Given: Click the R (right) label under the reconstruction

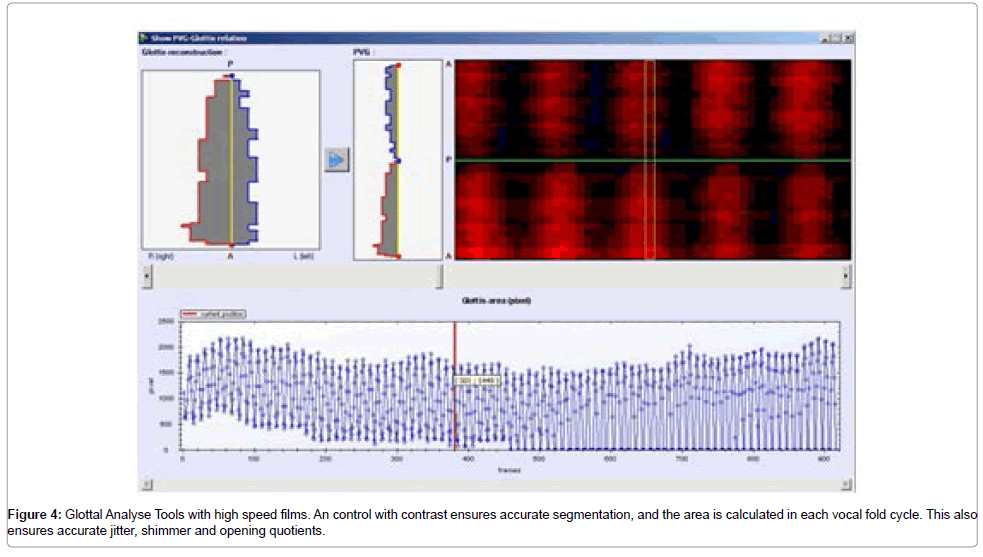Looking at the screenshot, I should click(x=161, y=256).
